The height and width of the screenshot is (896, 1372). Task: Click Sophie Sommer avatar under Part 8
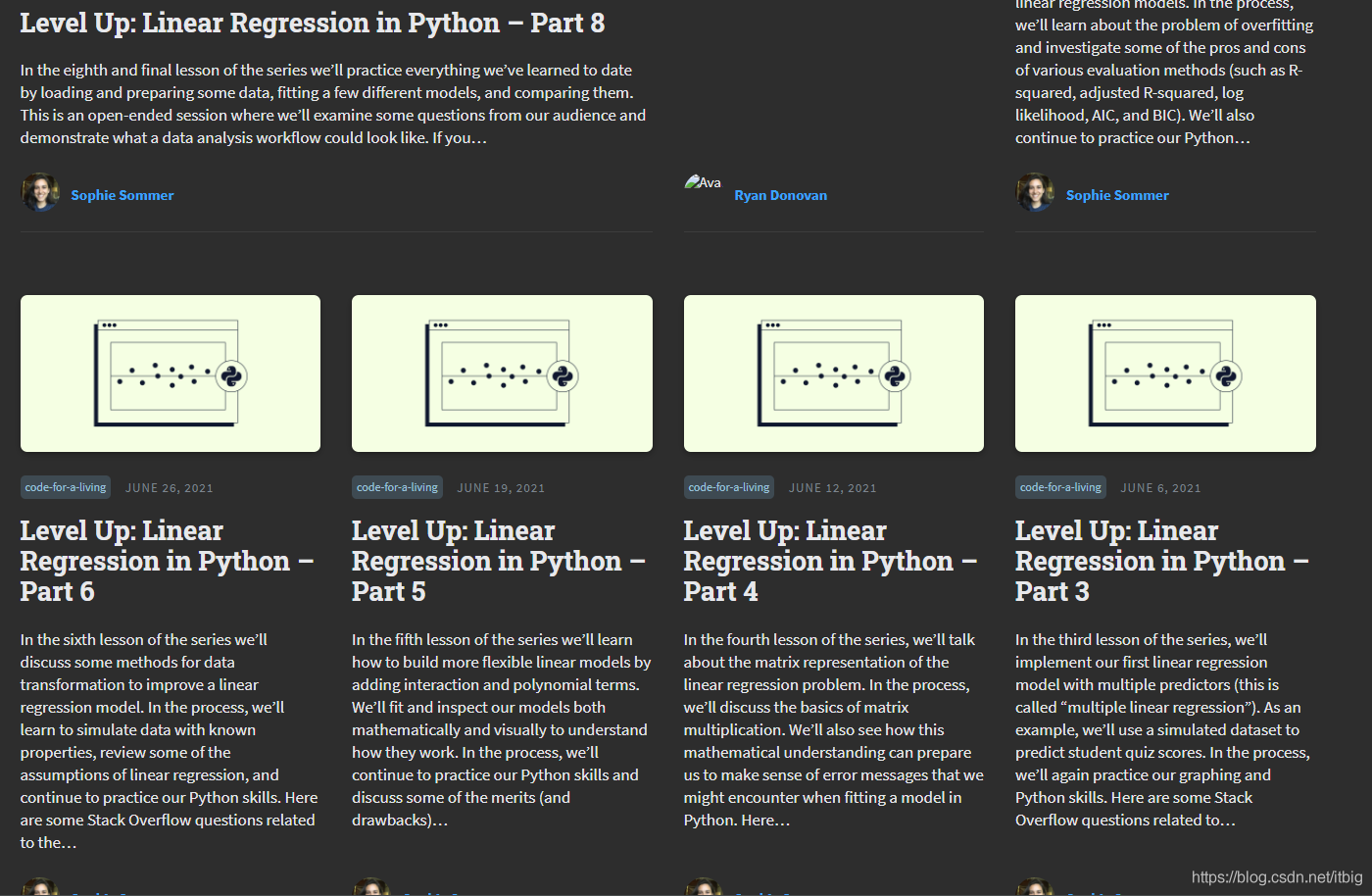(40, 193)
